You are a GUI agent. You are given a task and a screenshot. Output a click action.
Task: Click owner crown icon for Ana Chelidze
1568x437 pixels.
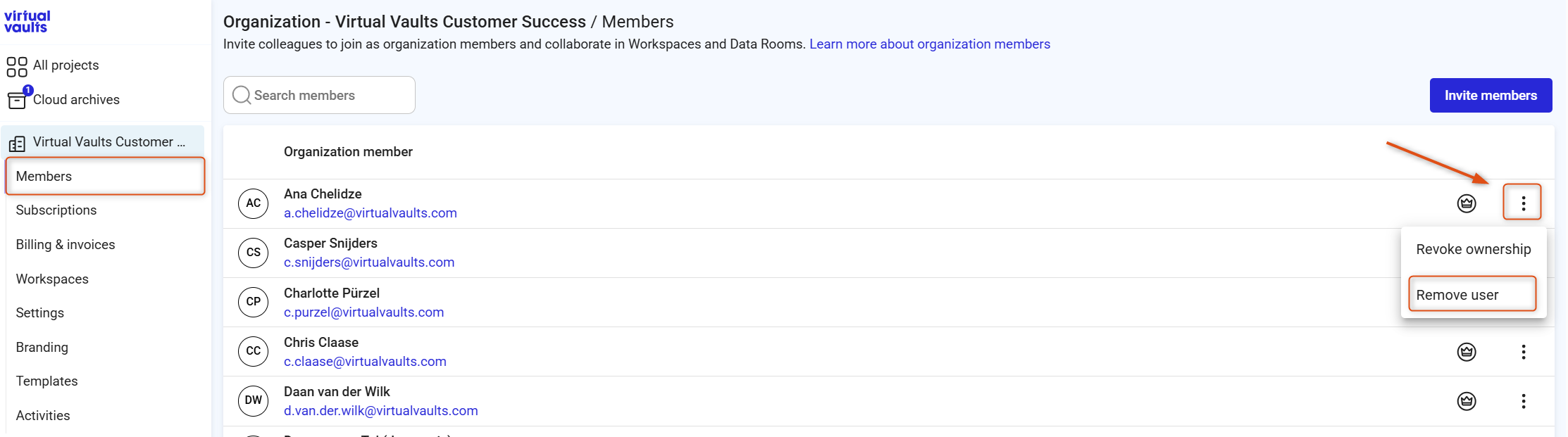pyautogui.click(x=1467, y=203)
